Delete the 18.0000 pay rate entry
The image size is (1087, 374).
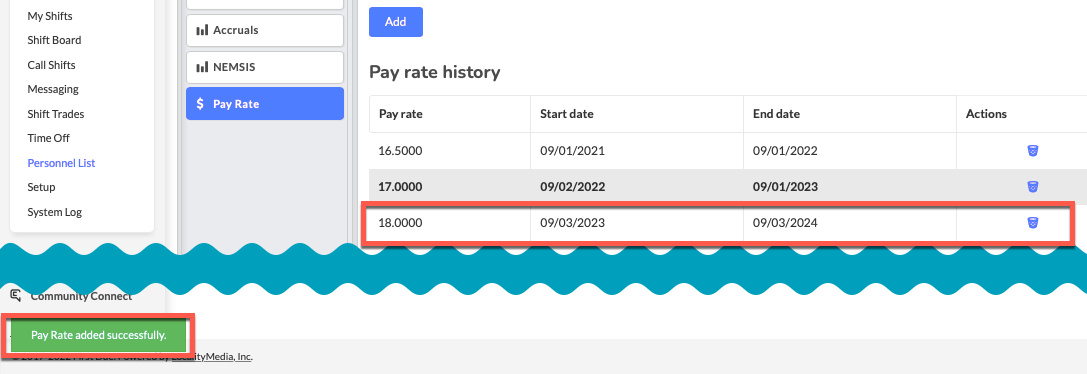1032,223
